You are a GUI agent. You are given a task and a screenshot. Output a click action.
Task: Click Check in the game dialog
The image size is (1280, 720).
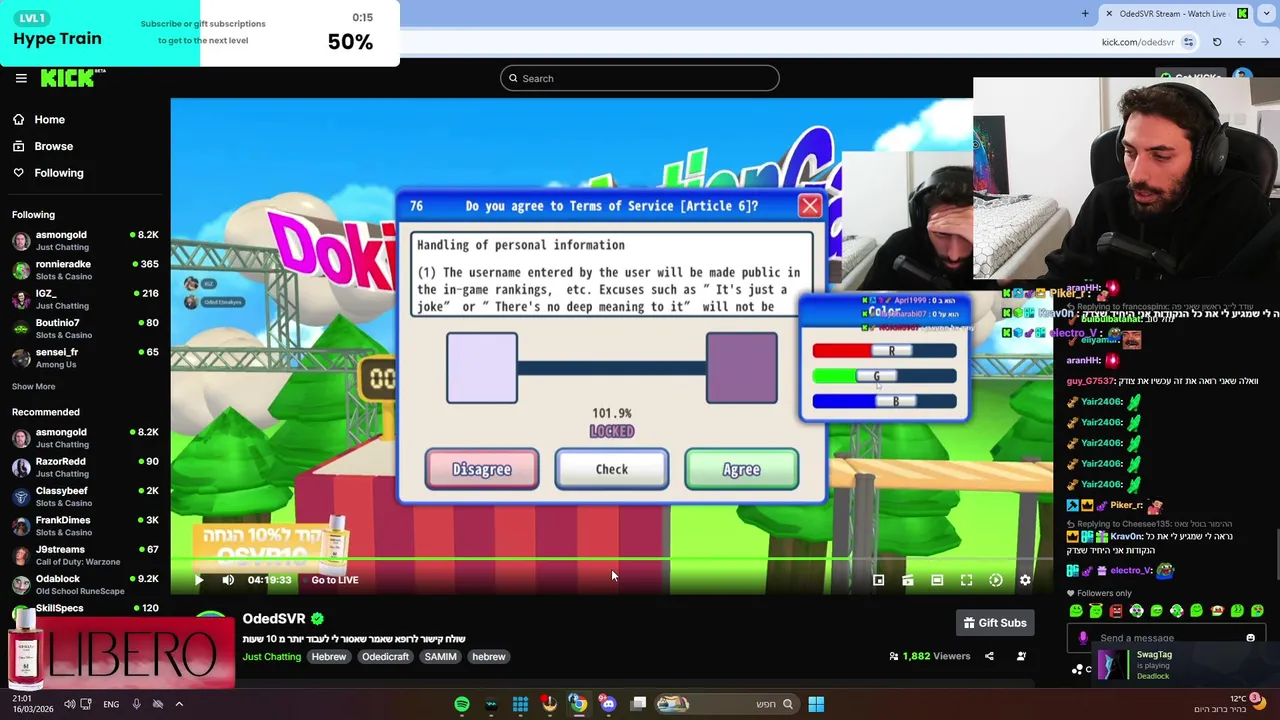[612, 470]
